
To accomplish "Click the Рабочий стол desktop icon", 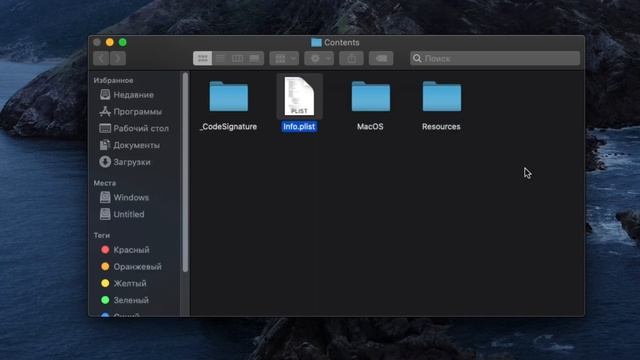I will pos(105,128).
